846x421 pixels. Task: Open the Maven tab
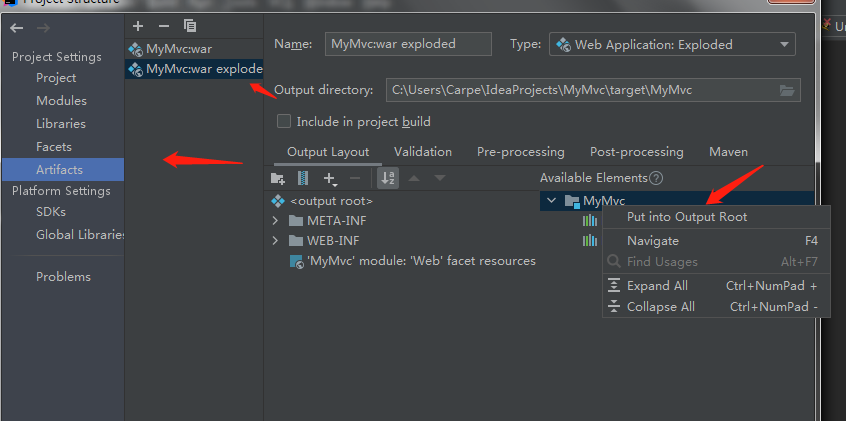click(x=728, y=152)
